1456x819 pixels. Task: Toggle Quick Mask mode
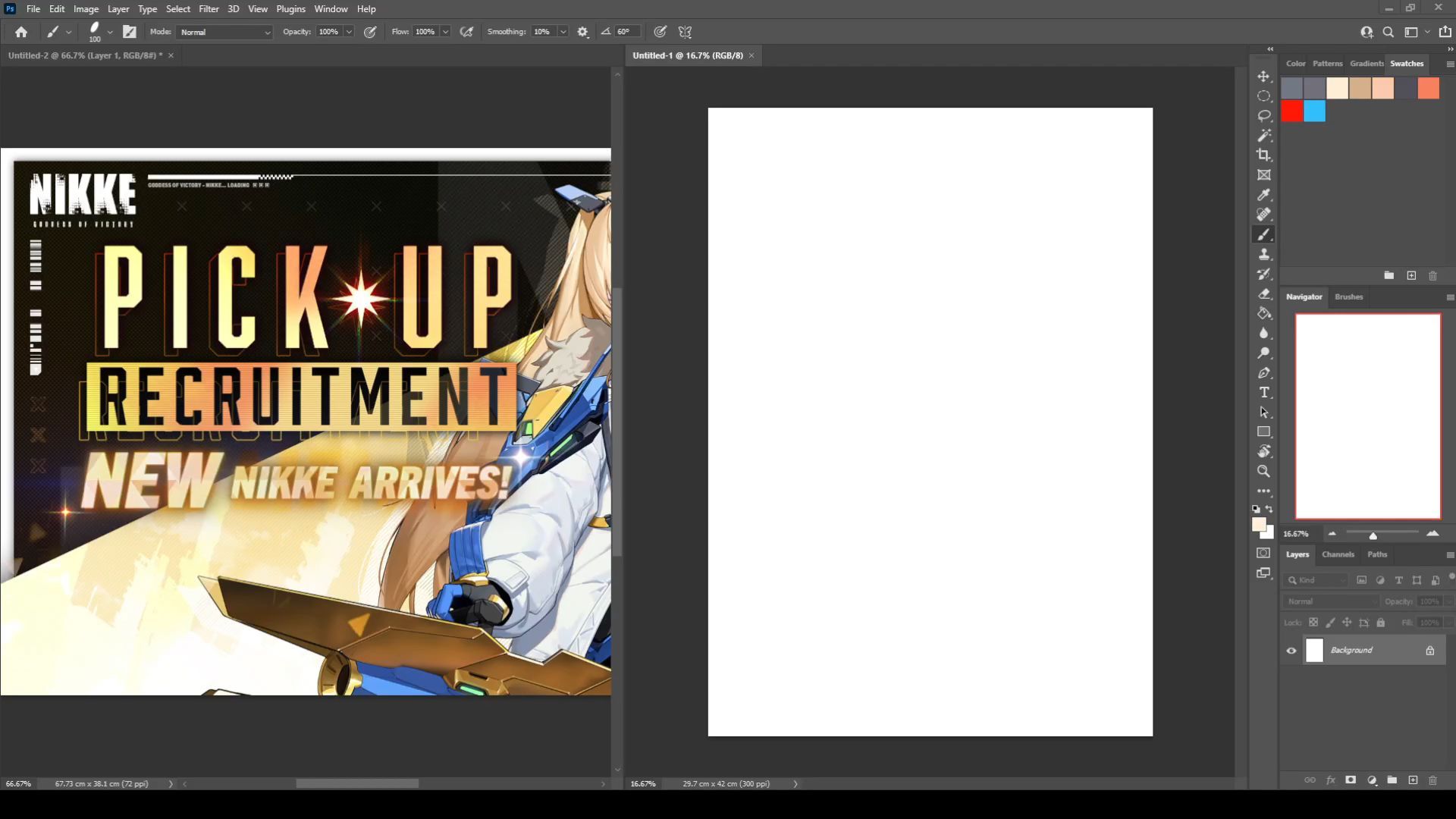[x=1263, y=553]
